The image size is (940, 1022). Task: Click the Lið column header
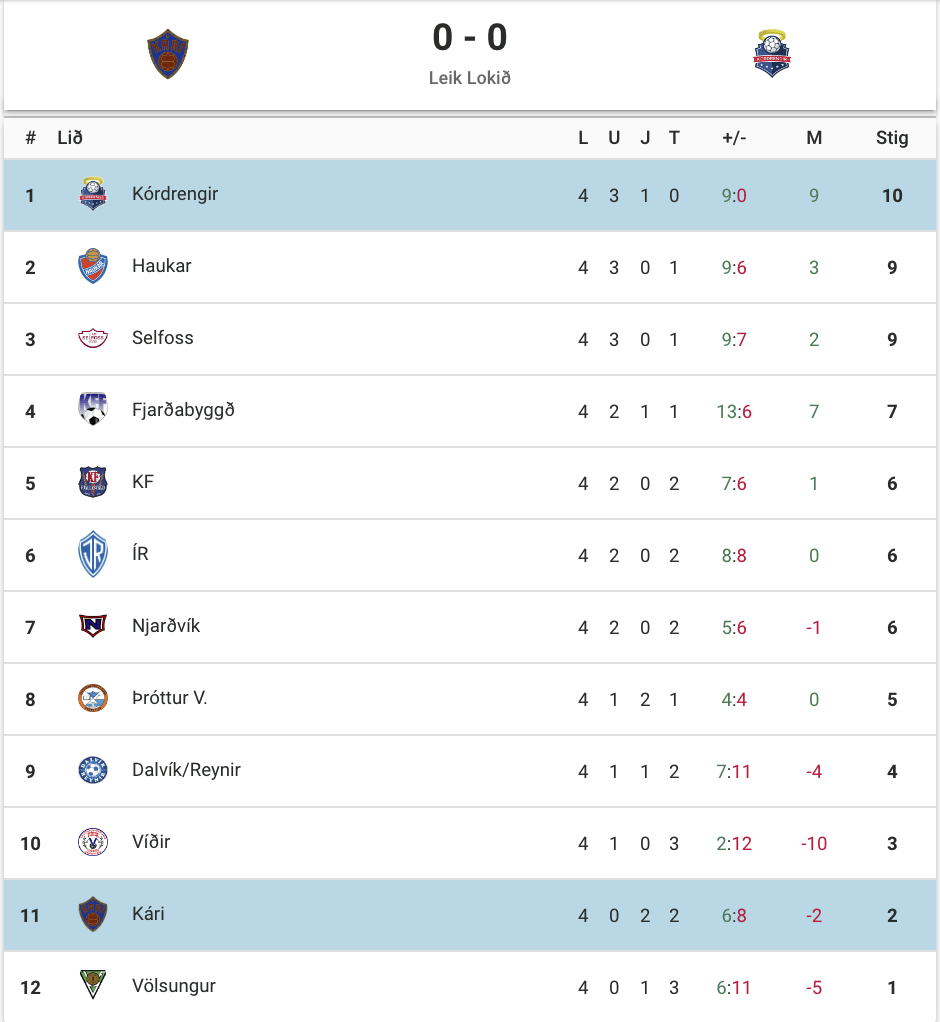pyautogui.click(x=70, y=138)
